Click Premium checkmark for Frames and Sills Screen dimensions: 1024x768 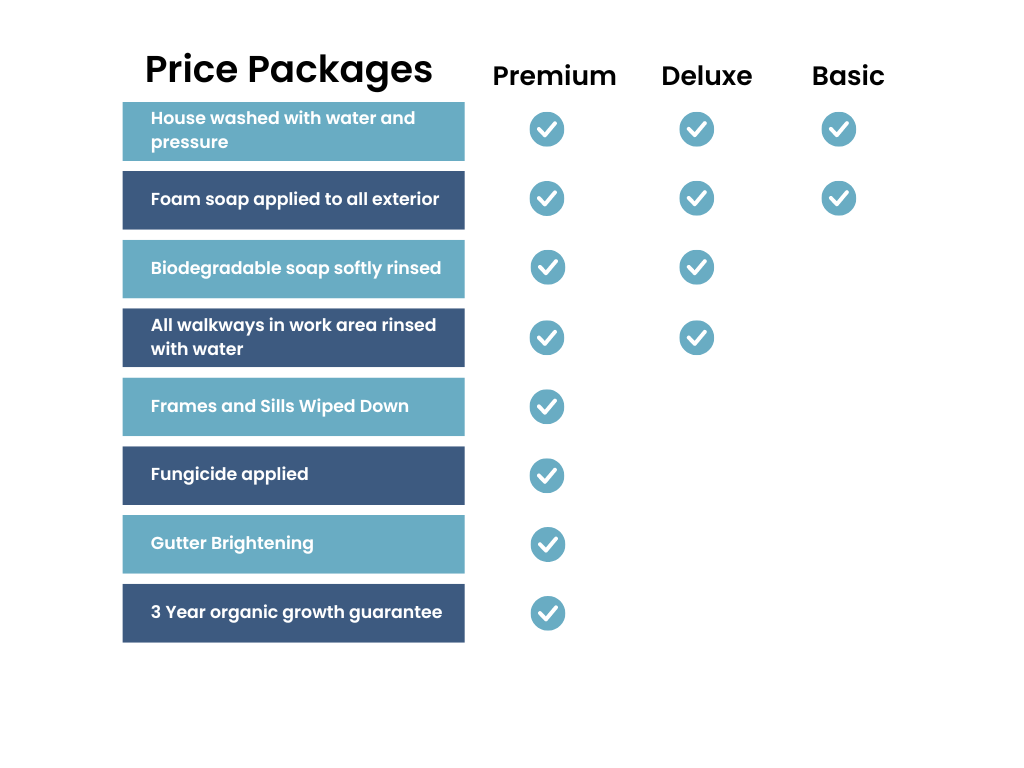coord(547,406)
